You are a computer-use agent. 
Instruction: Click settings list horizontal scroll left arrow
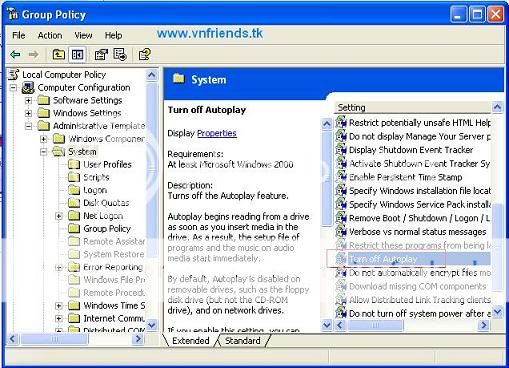pos(340,325)
